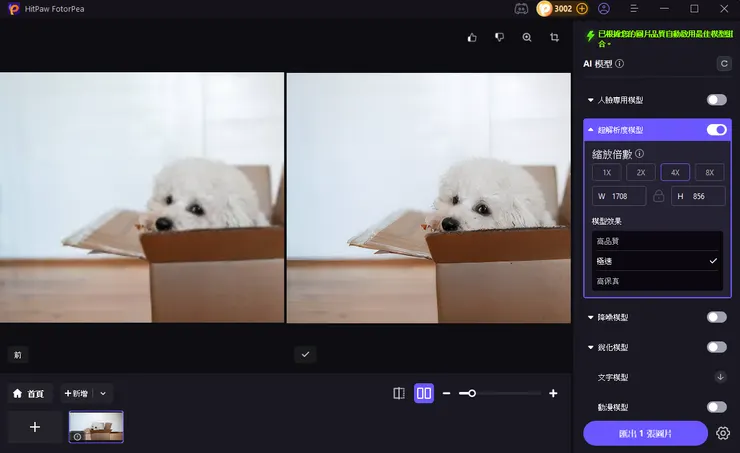Click the add coins plus icon
This screenshot has width=740, height=453.
click(x=582, y=8)
